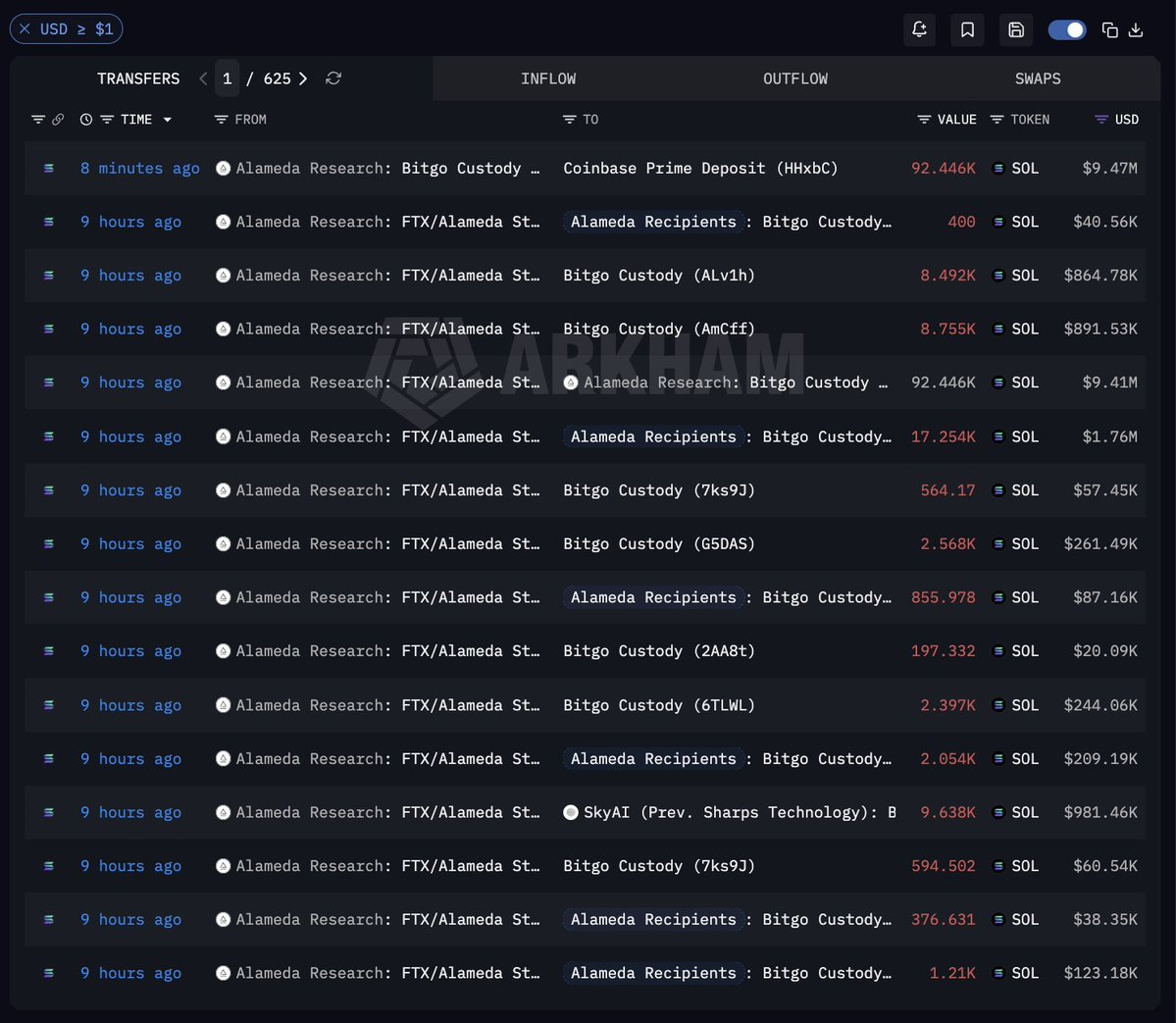Viewport: 1176px width, 1023px height.
Task: Click Alameda Recipients tag in 1.21K row
Action: (653, 974)
